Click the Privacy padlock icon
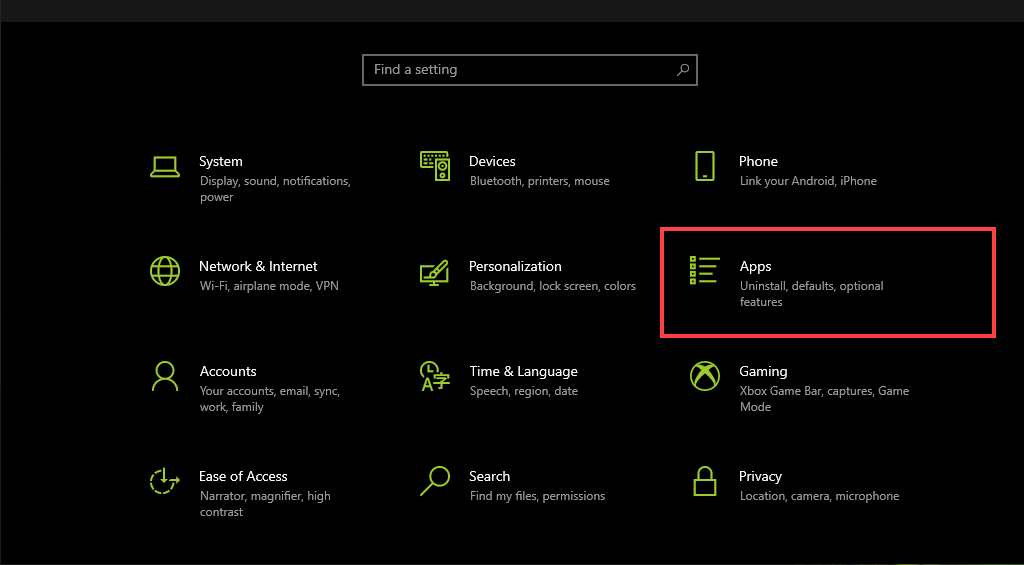1024x565 pixels. point(705,481)
